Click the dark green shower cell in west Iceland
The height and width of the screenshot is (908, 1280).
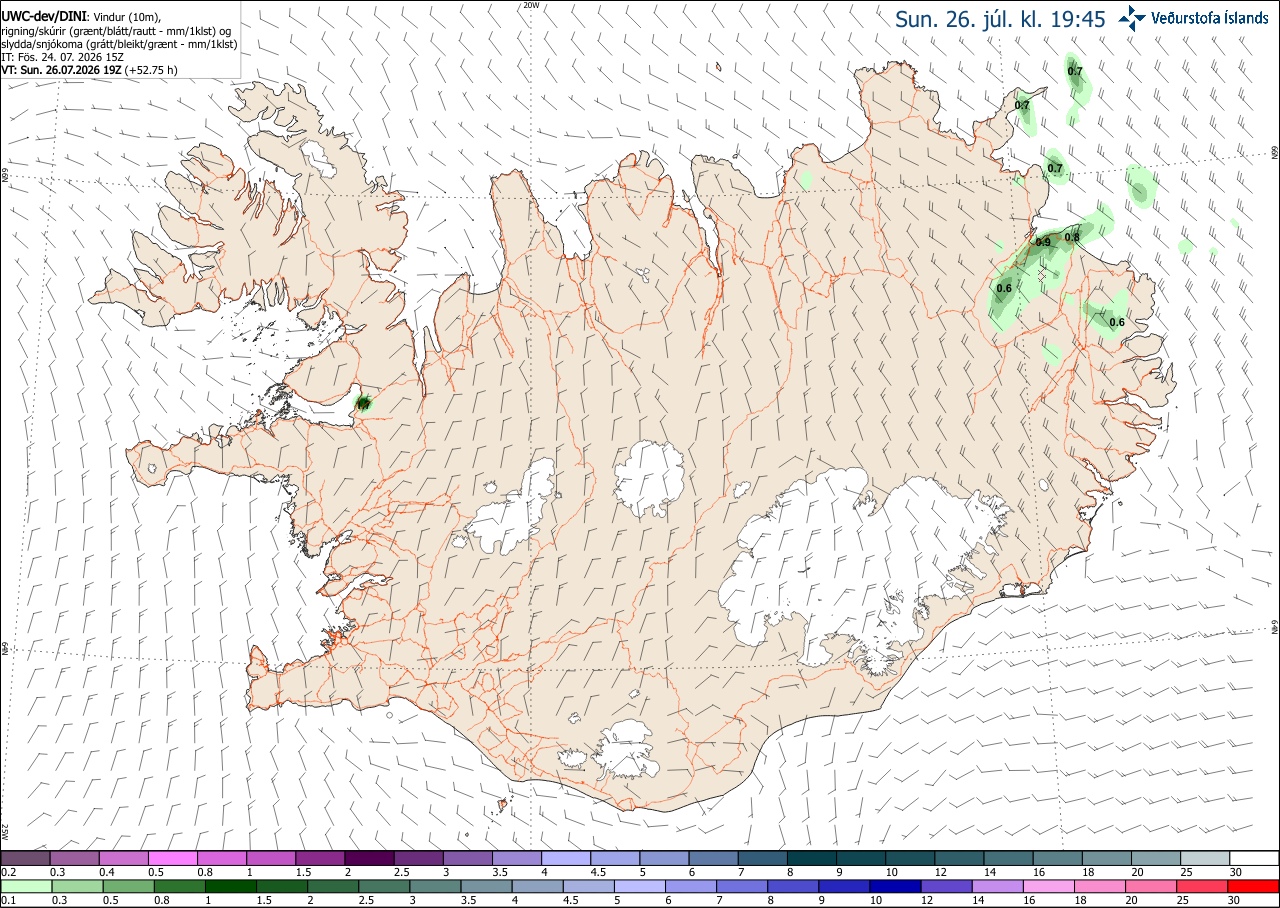click(x=363, y=403)
